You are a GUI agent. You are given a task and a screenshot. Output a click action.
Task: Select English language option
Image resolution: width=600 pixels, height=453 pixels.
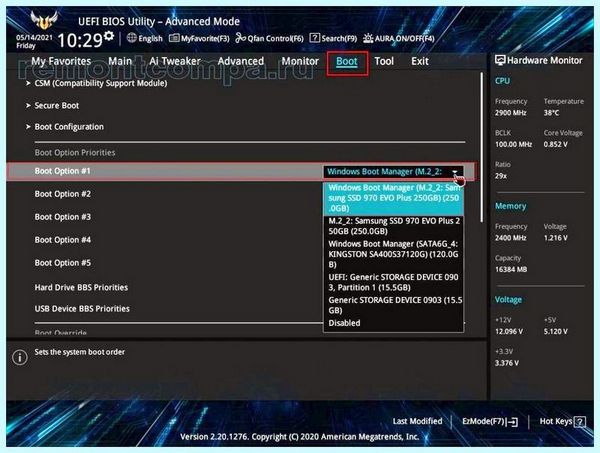pos(150,38)
